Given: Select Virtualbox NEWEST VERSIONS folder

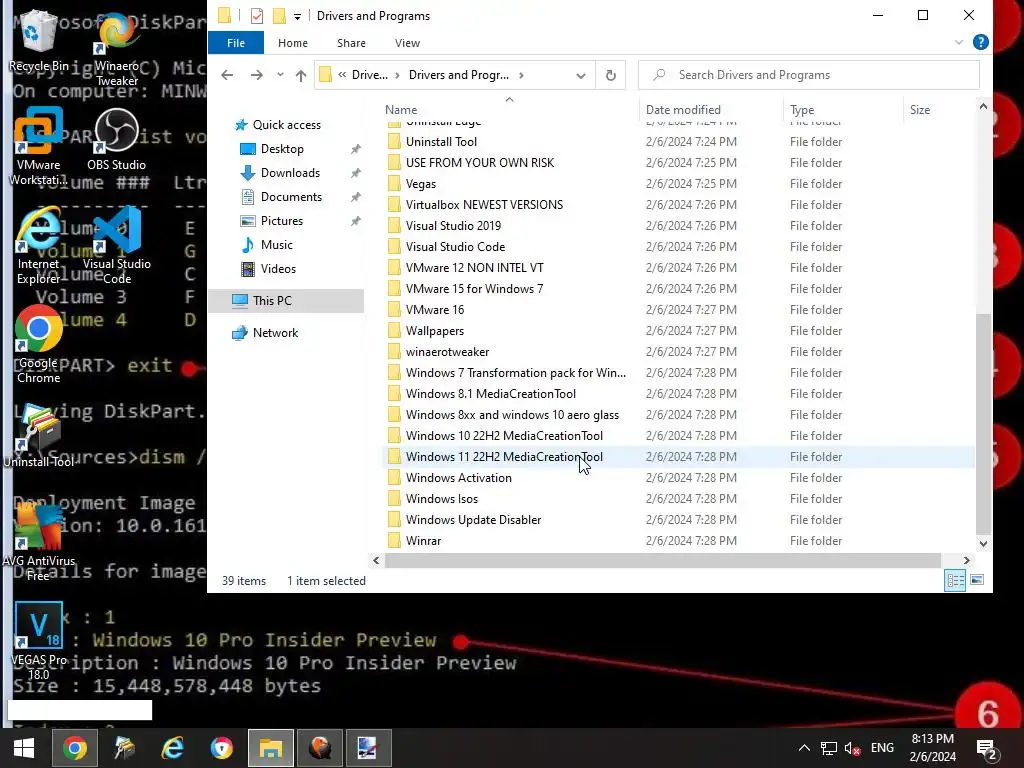Looking at the screenshot, I should [677, 205].
